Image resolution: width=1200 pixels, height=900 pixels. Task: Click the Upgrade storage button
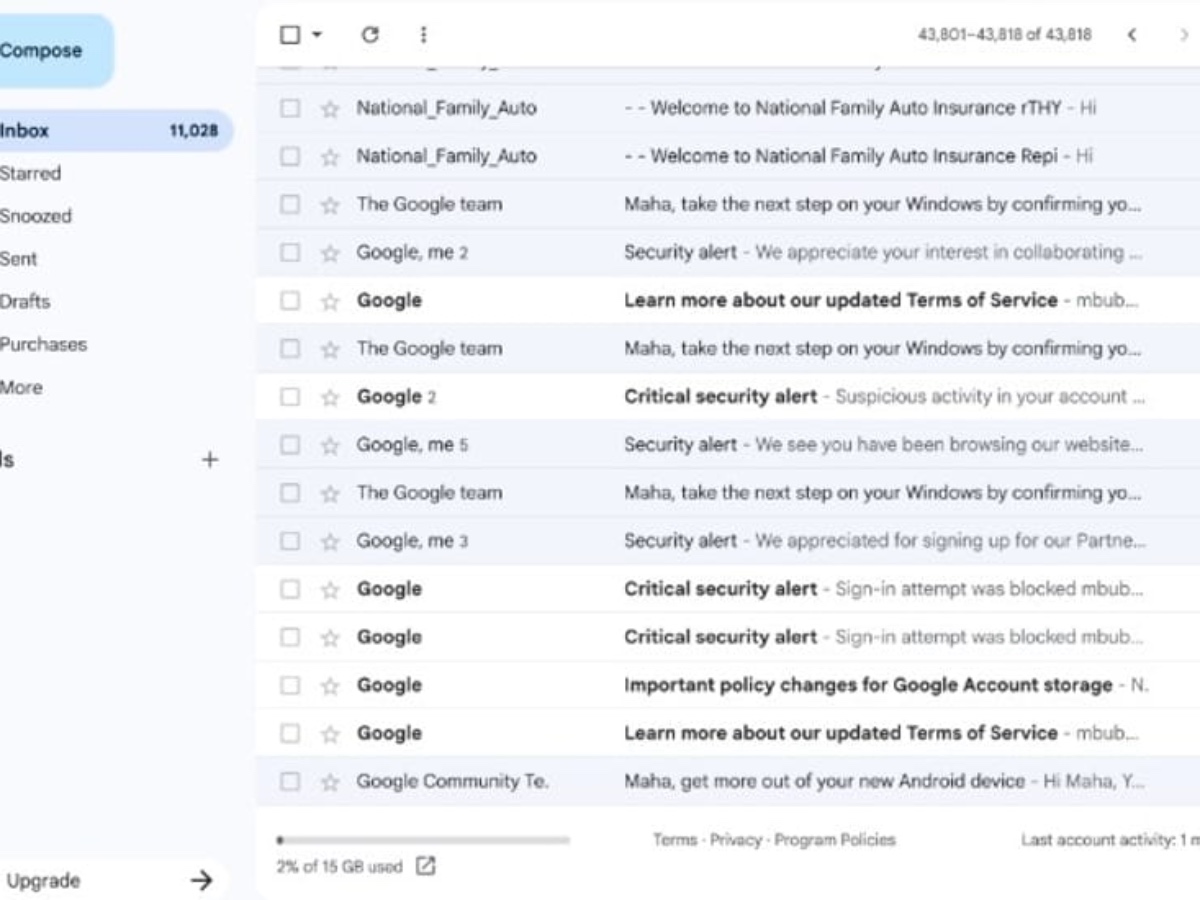(112, 880)
